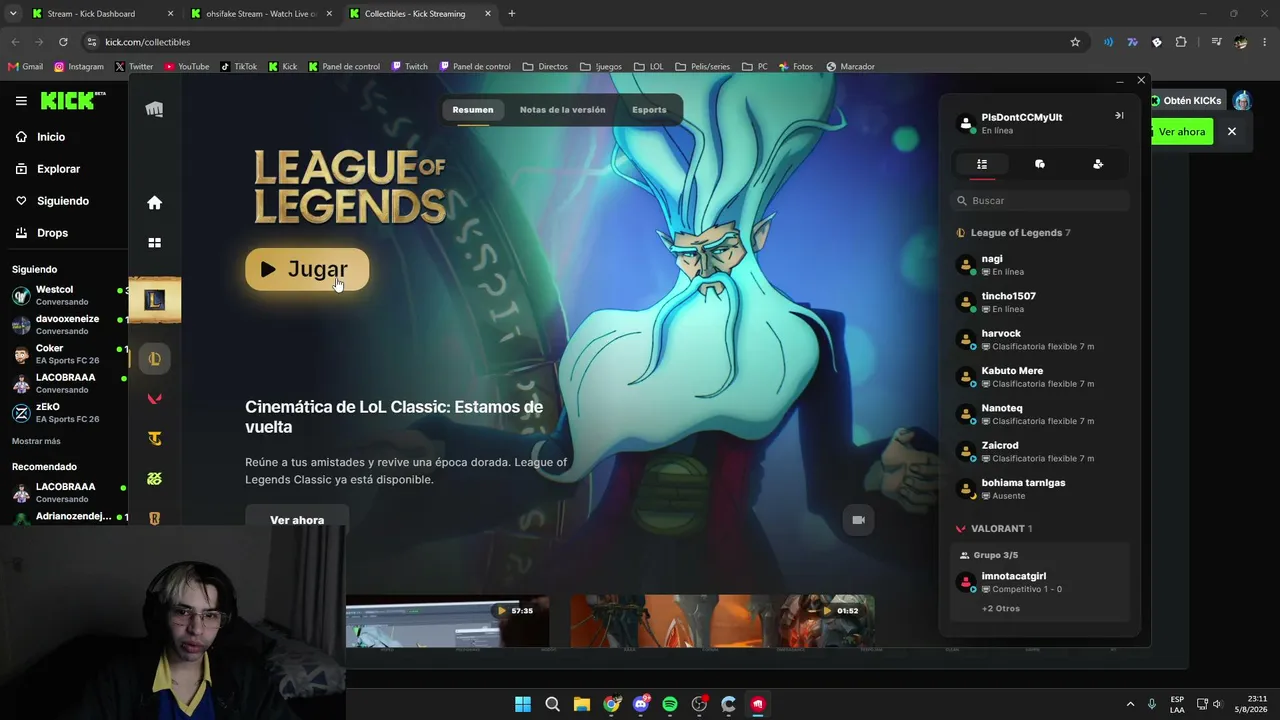
Task: Go to Riot Client home icon
Action: [x=154, y=203]
